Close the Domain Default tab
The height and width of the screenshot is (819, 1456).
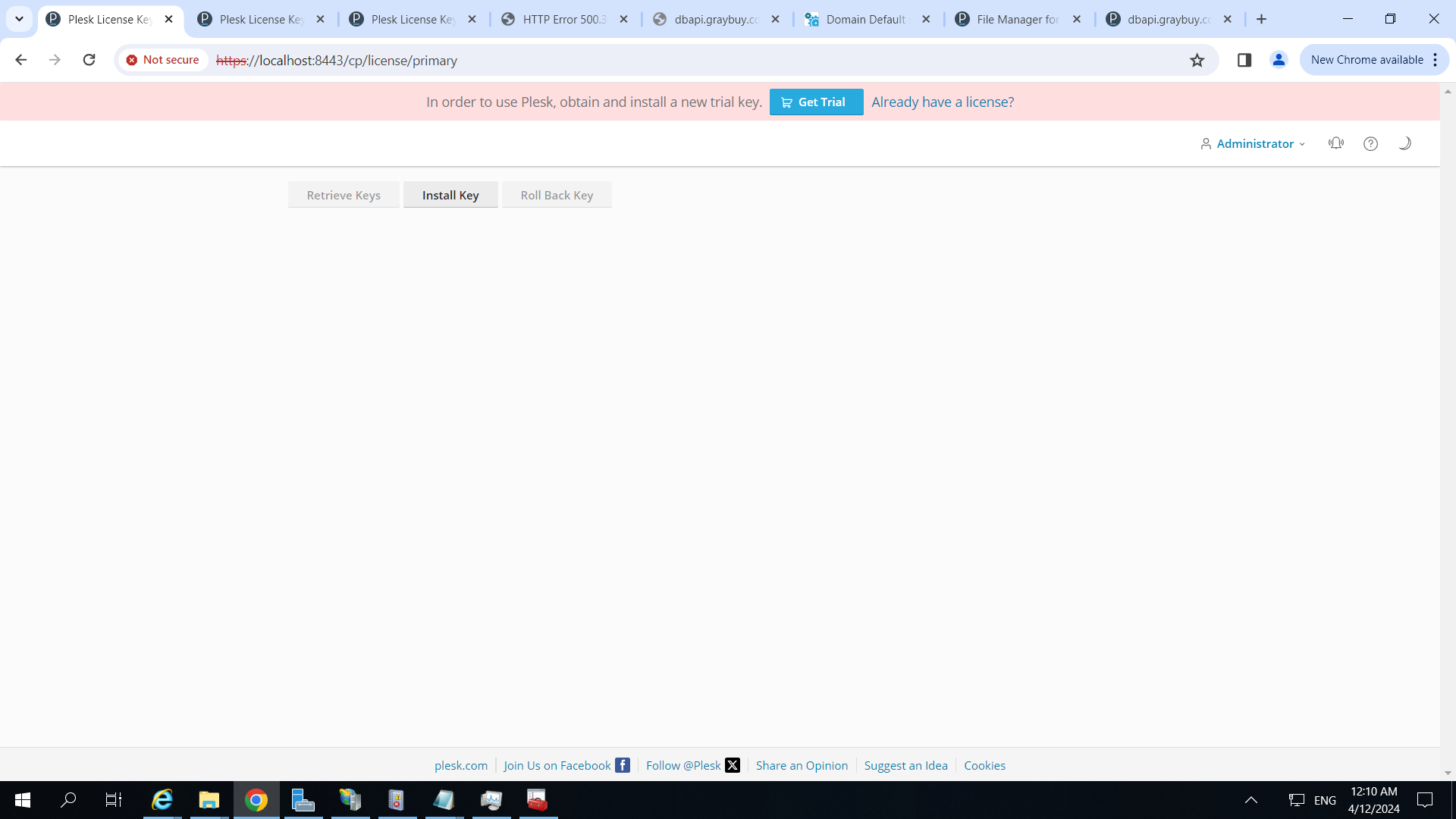(926, 20)
